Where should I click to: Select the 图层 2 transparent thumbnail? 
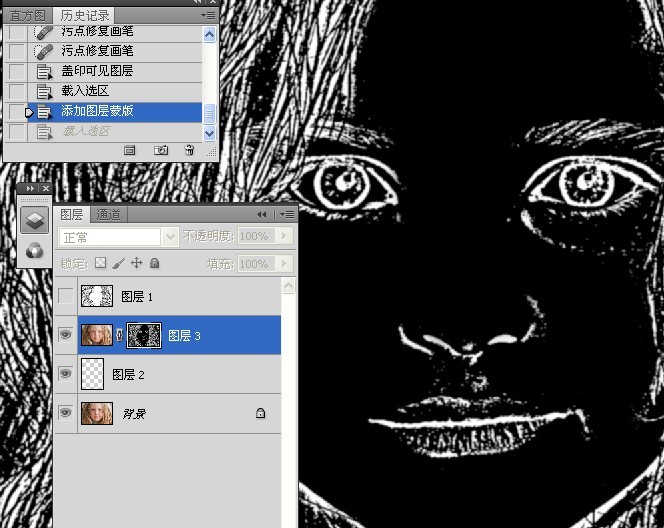(x=92, y=374)
